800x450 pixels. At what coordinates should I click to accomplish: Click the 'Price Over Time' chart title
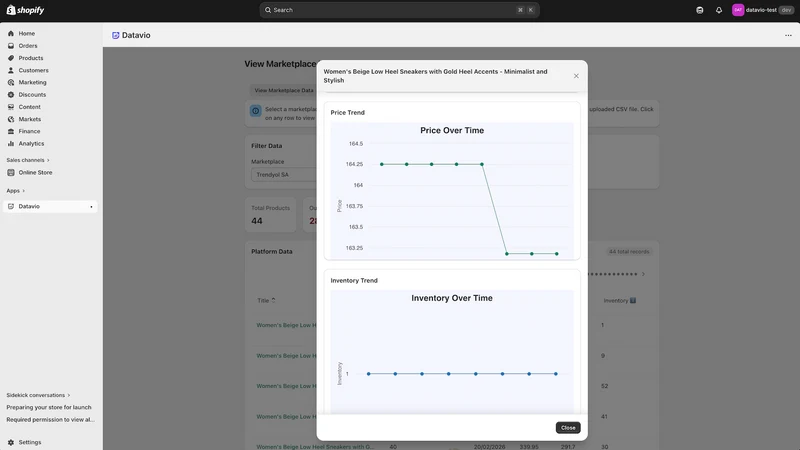452,131
